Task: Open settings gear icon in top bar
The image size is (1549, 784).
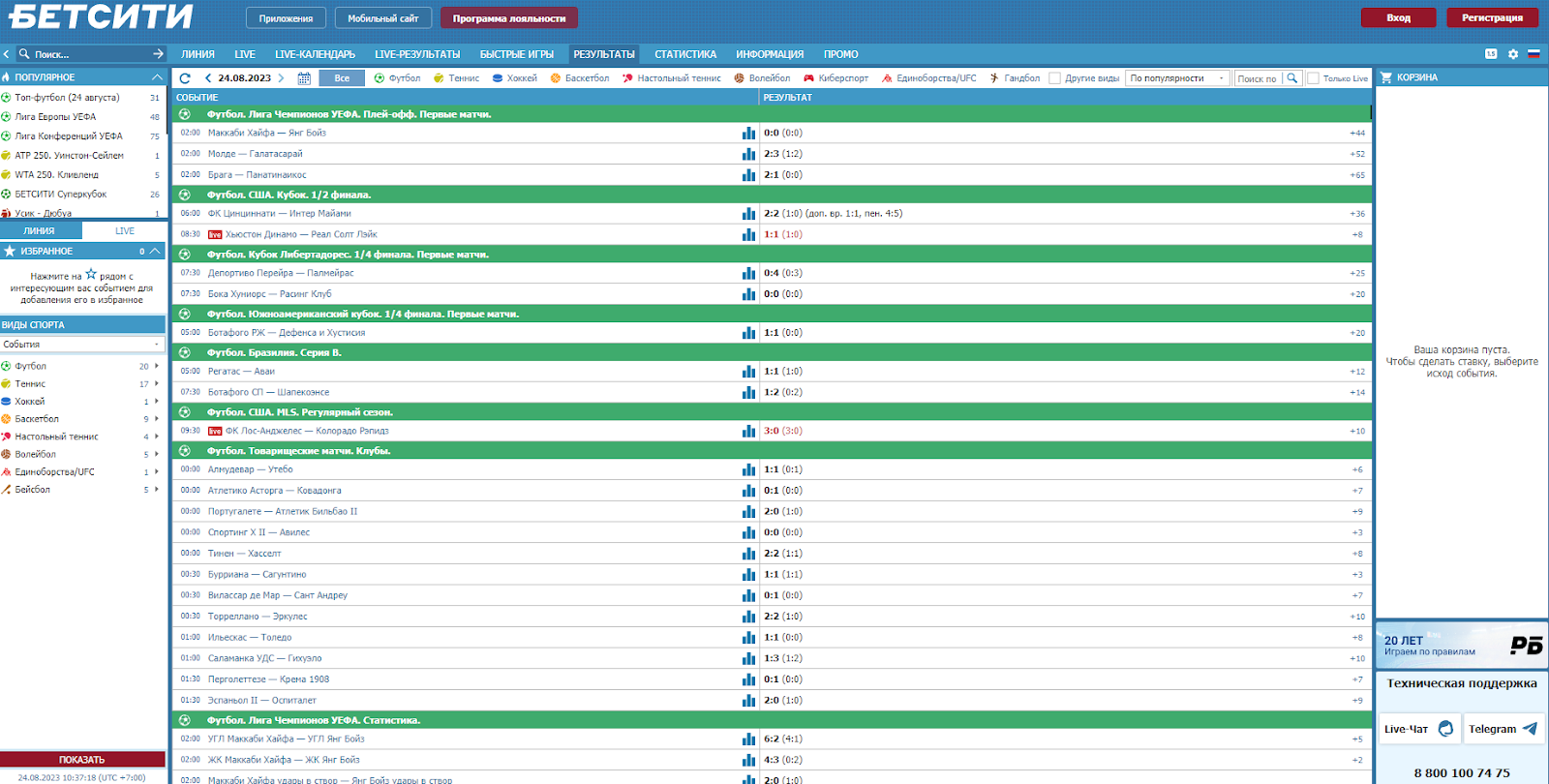Action: pos(1513,54)
